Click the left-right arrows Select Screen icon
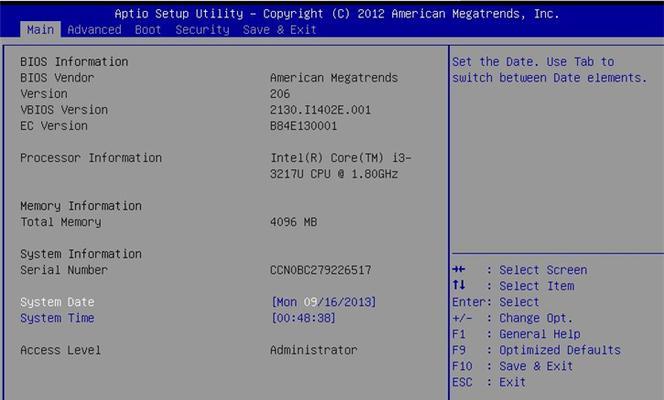Image resolution: width=664 pixels, height=400 pixels. point(459,269)
